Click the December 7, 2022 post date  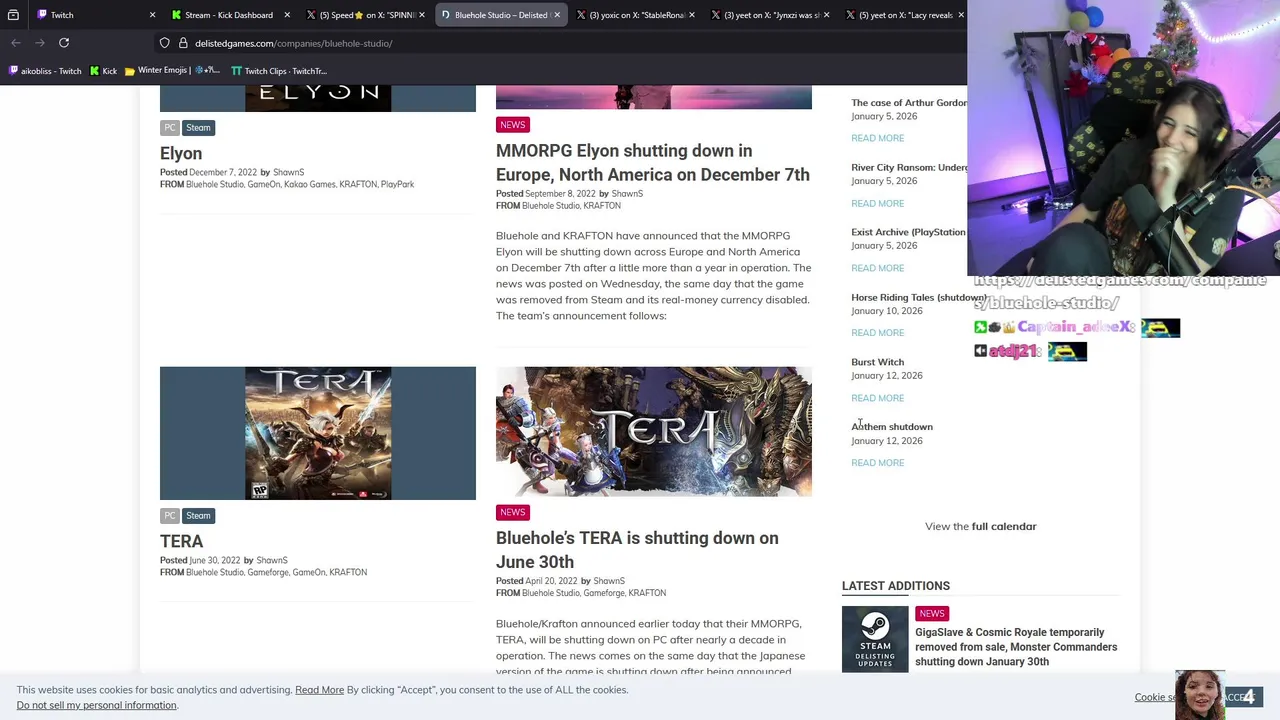[223, 172]
